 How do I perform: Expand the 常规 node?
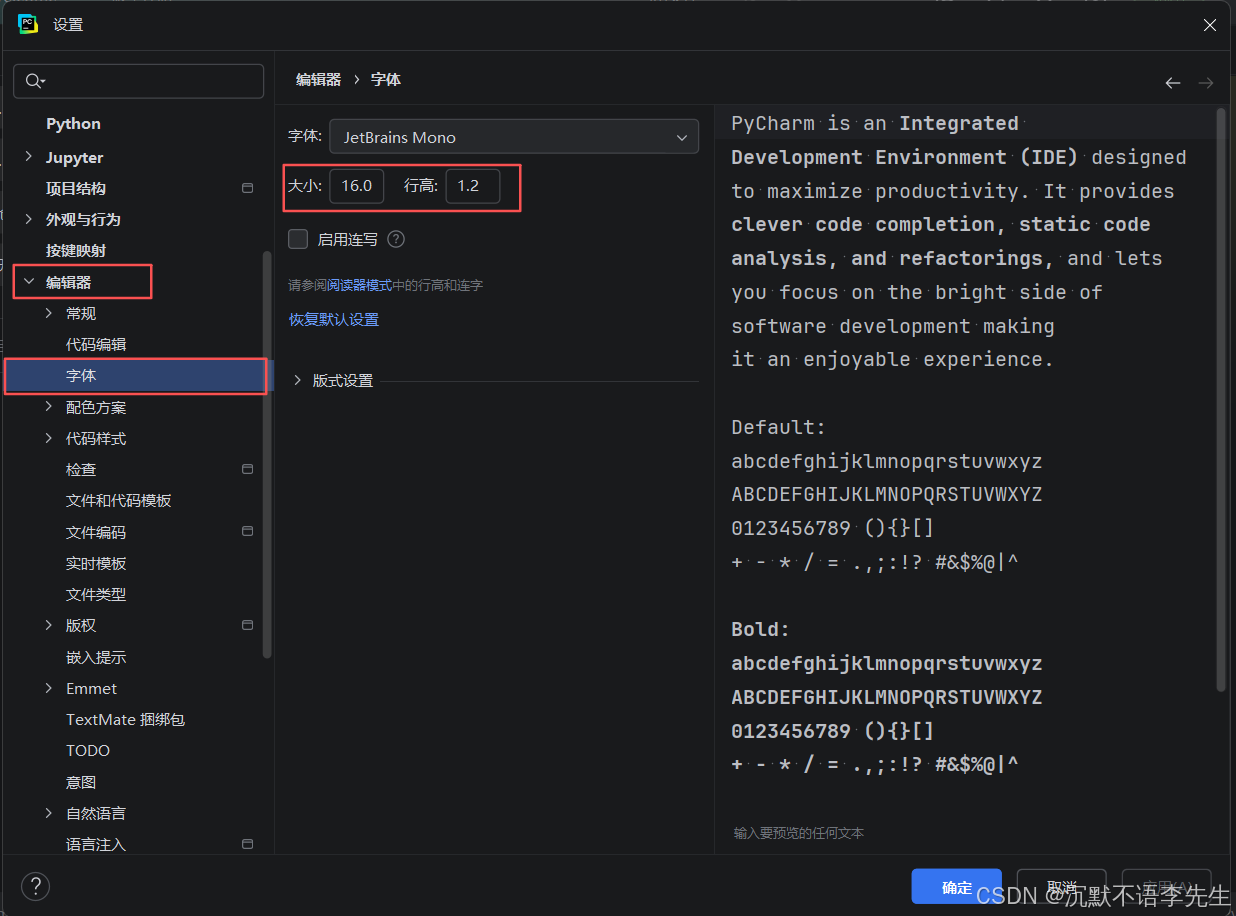point(49,313)
